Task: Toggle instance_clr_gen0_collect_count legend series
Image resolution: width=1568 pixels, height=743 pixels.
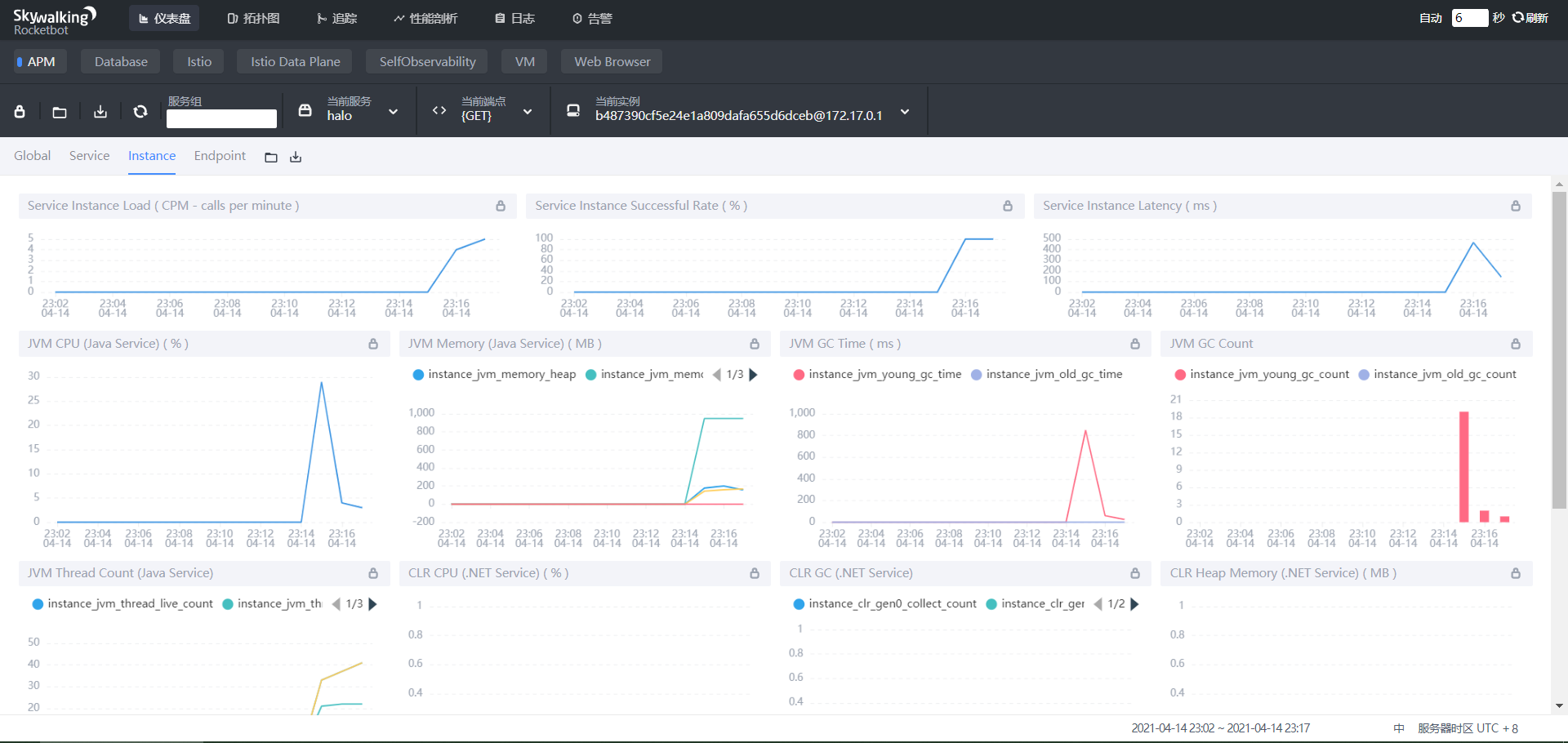Action: pos(884,603)
